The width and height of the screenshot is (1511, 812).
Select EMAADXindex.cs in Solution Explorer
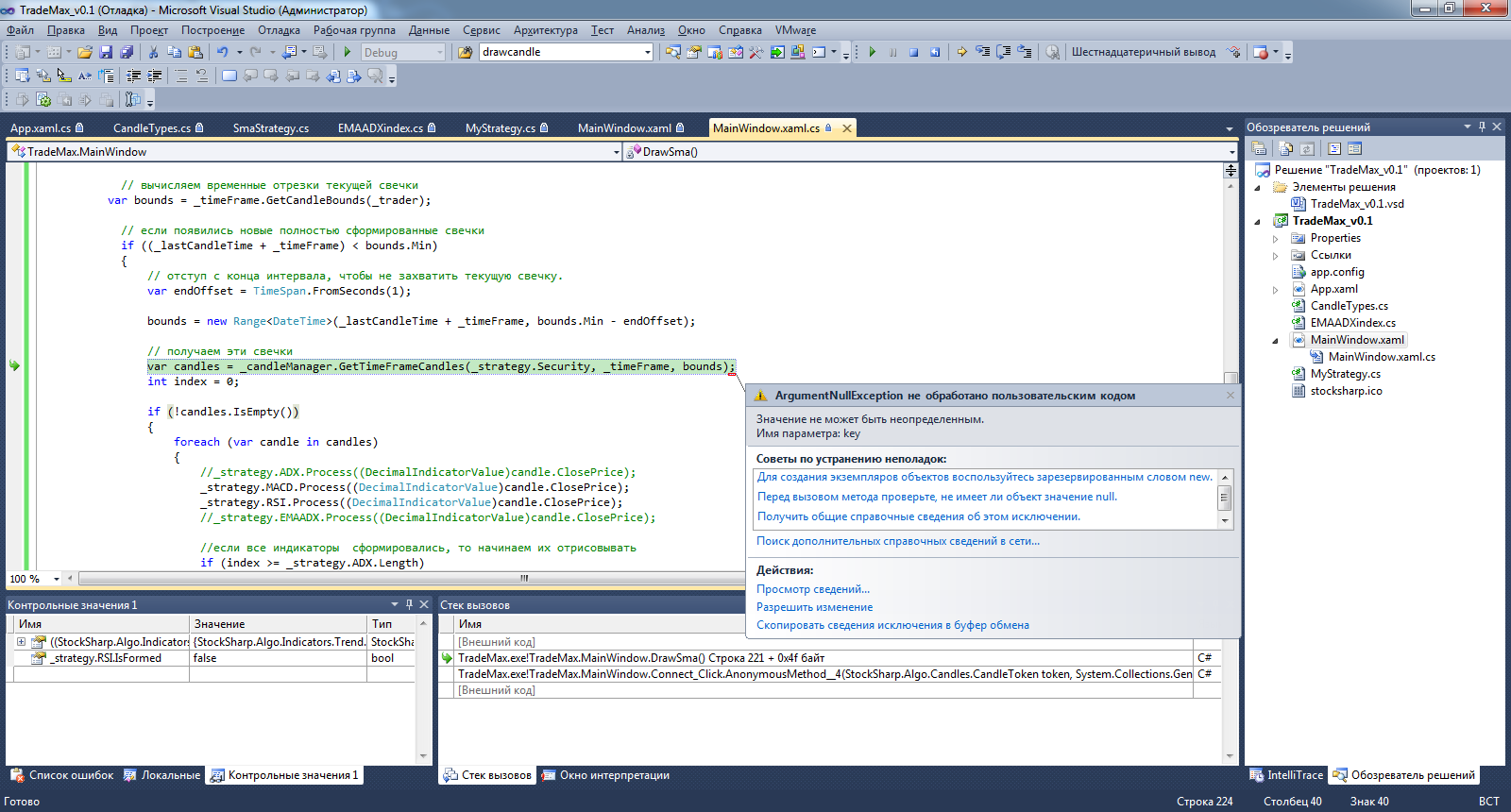tap(1352, 323)
